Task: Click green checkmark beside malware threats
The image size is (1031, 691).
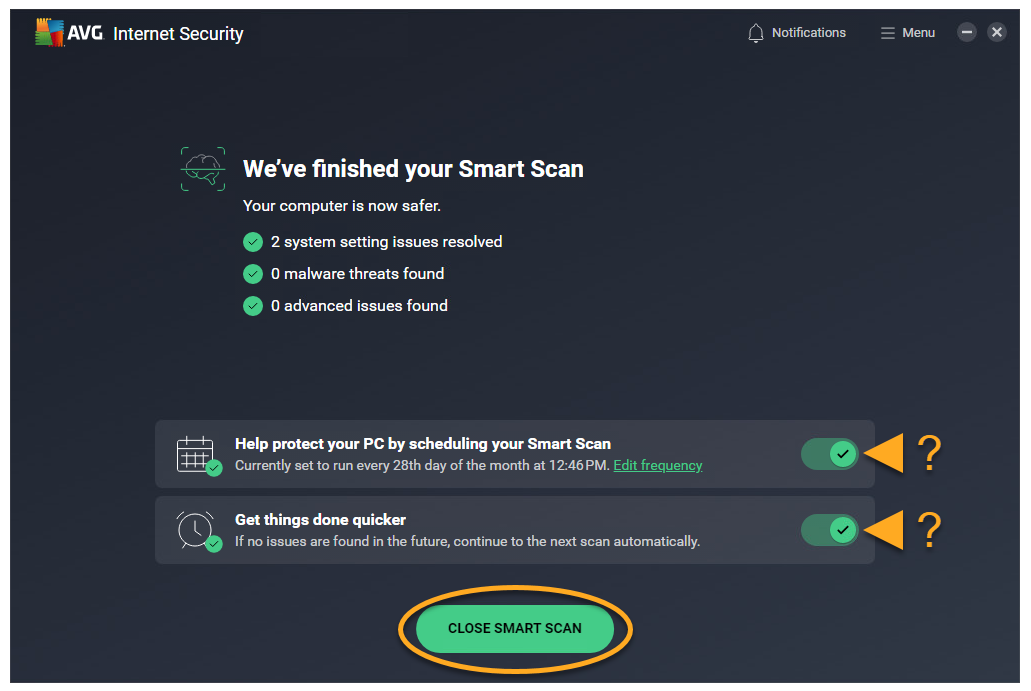Action: 253,274
